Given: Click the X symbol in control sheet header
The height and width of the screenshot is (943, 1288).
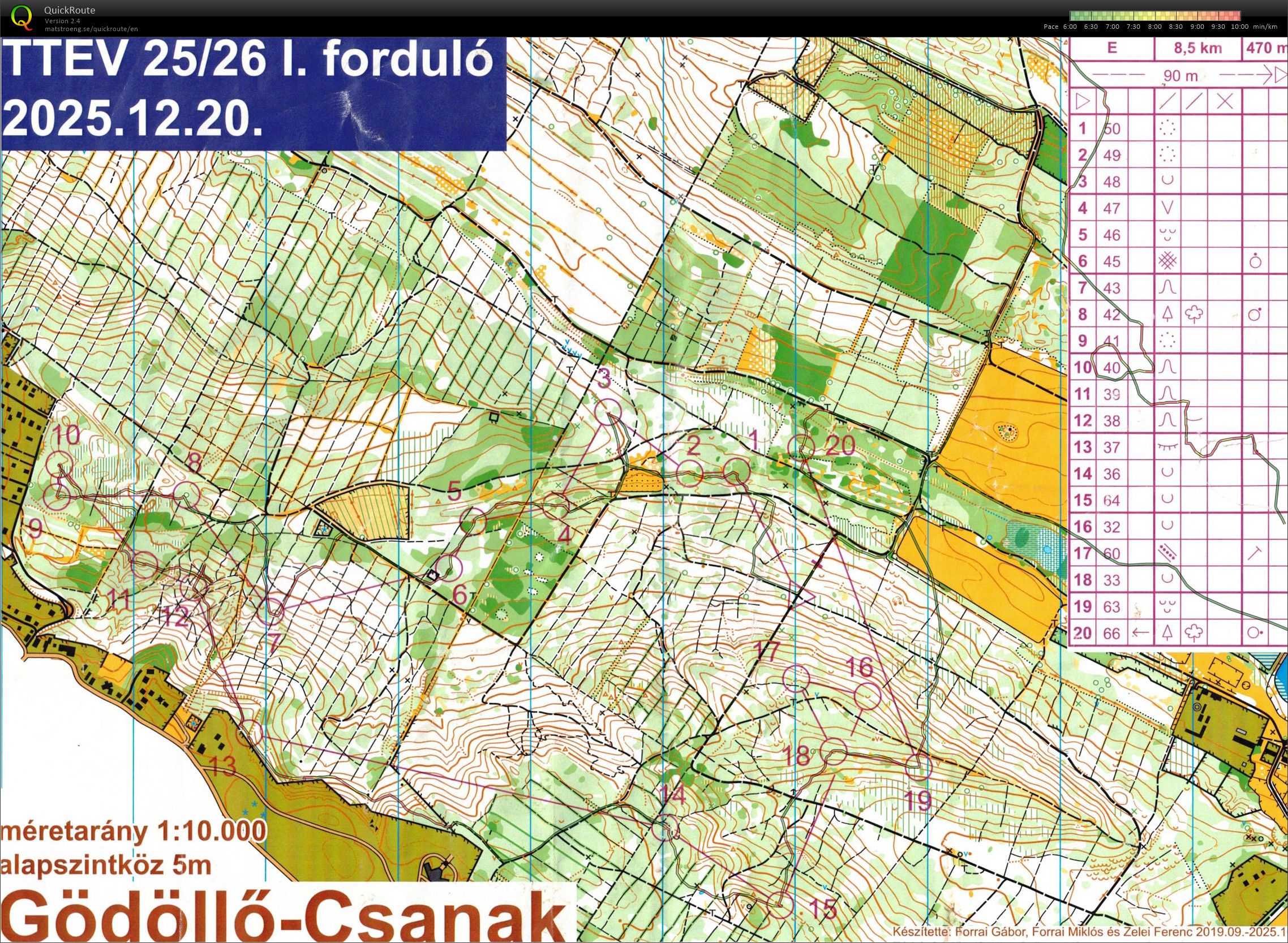Looking at the screenshot, I should pyautogui.click(x=1224, y=102).
